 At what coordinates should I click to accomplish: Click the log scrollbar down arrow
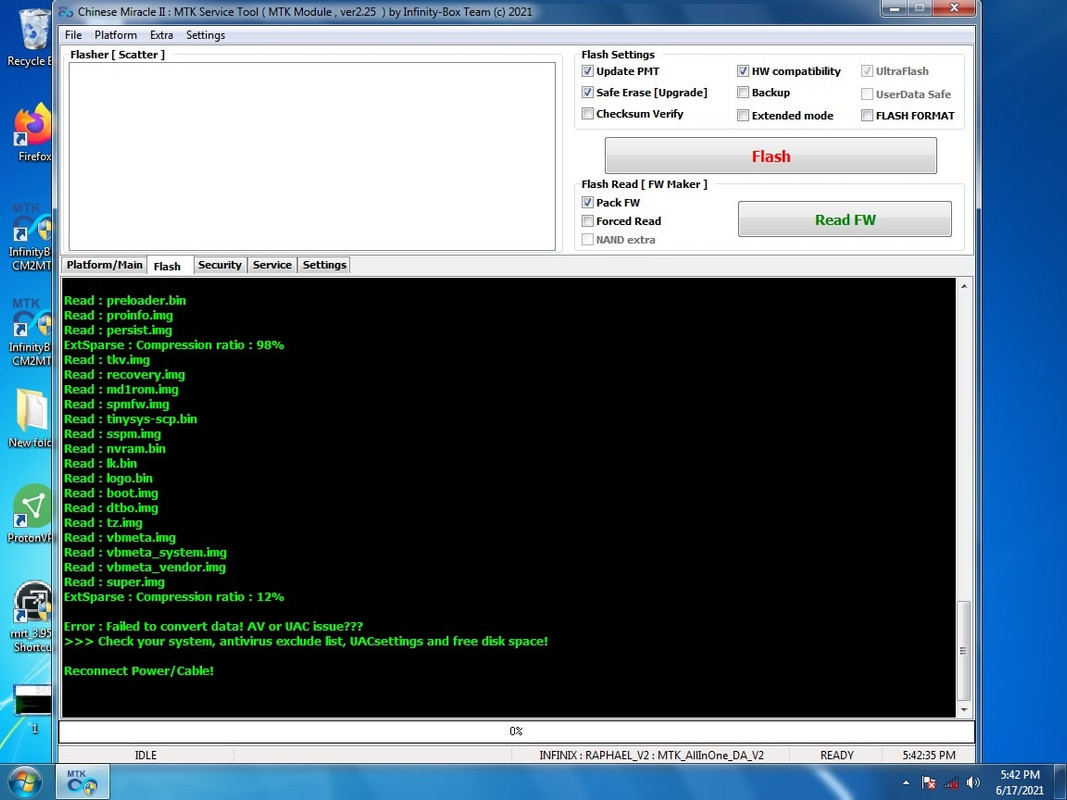click(x=964, y=710)
